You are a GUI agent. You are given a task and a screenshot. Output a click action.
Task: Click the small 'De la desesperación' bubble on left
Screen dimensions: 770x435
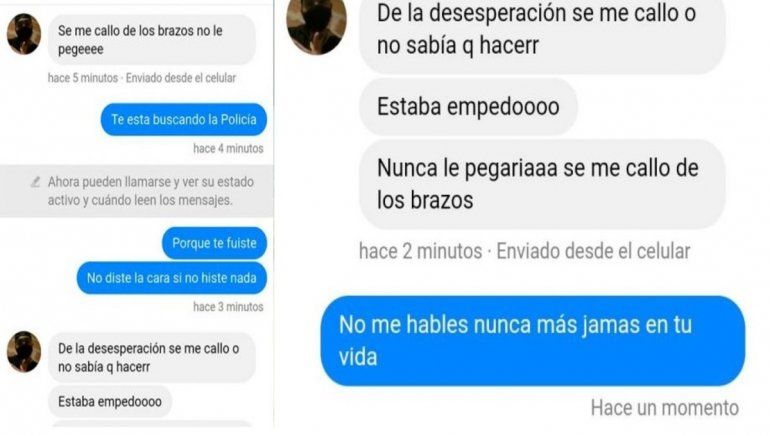click(152, 357)
